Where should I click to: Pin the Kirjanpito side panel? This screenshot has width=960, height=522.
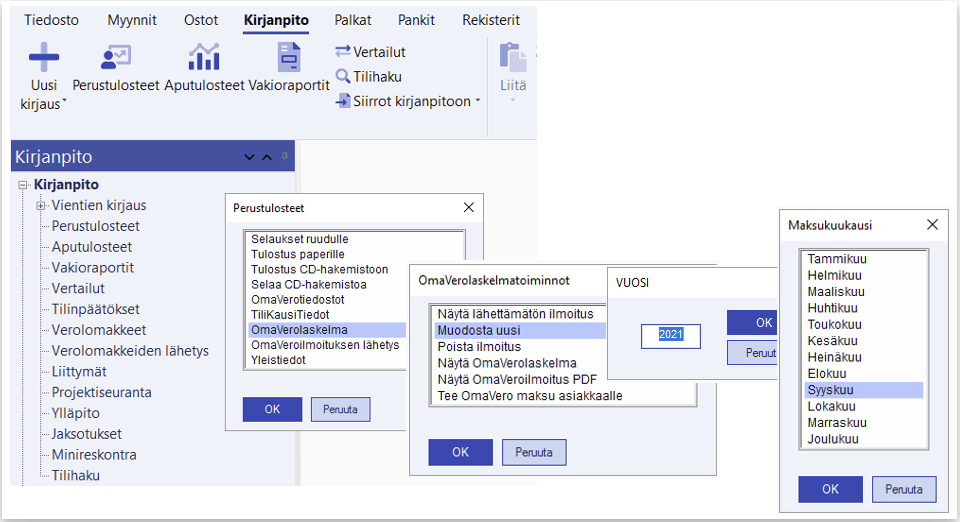(284, 157)
